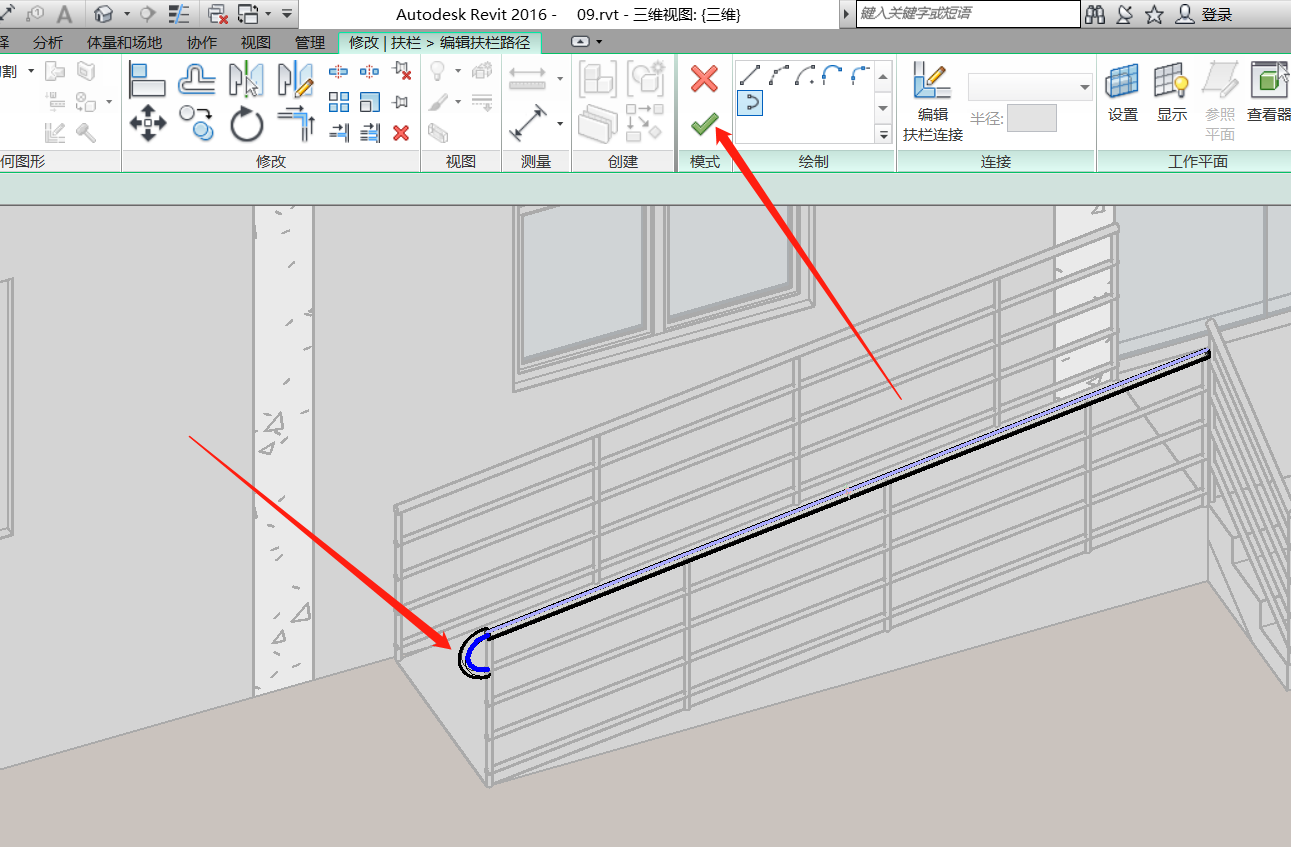
Task: Select the straight Line draw tool
Action: coord(749,75)
